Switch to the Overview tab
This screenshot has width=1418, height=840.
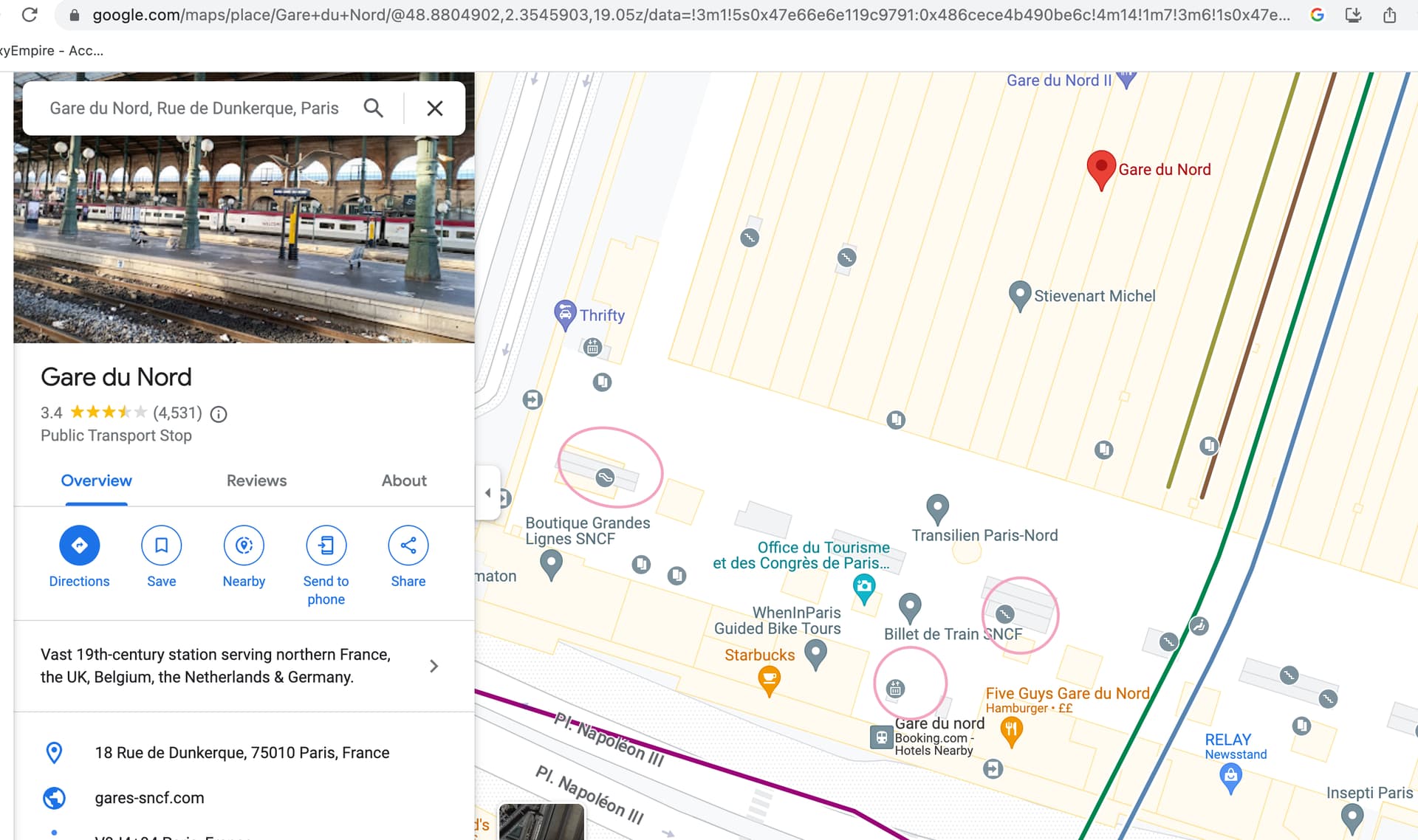click(96, 481)
